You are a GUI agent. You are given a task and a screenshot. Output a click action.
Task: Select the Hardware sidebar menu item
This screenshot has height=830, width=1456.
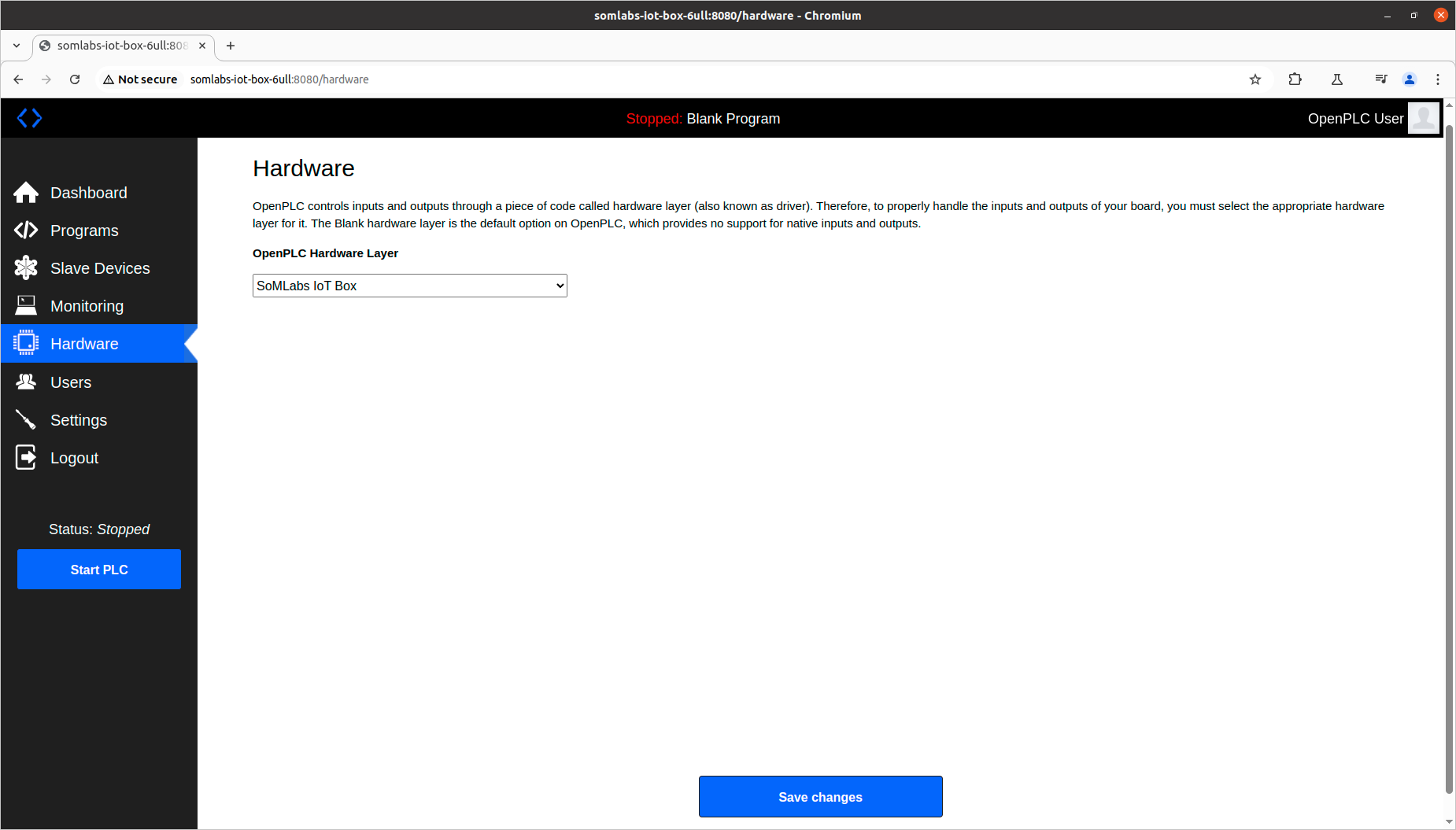(84, 344)
